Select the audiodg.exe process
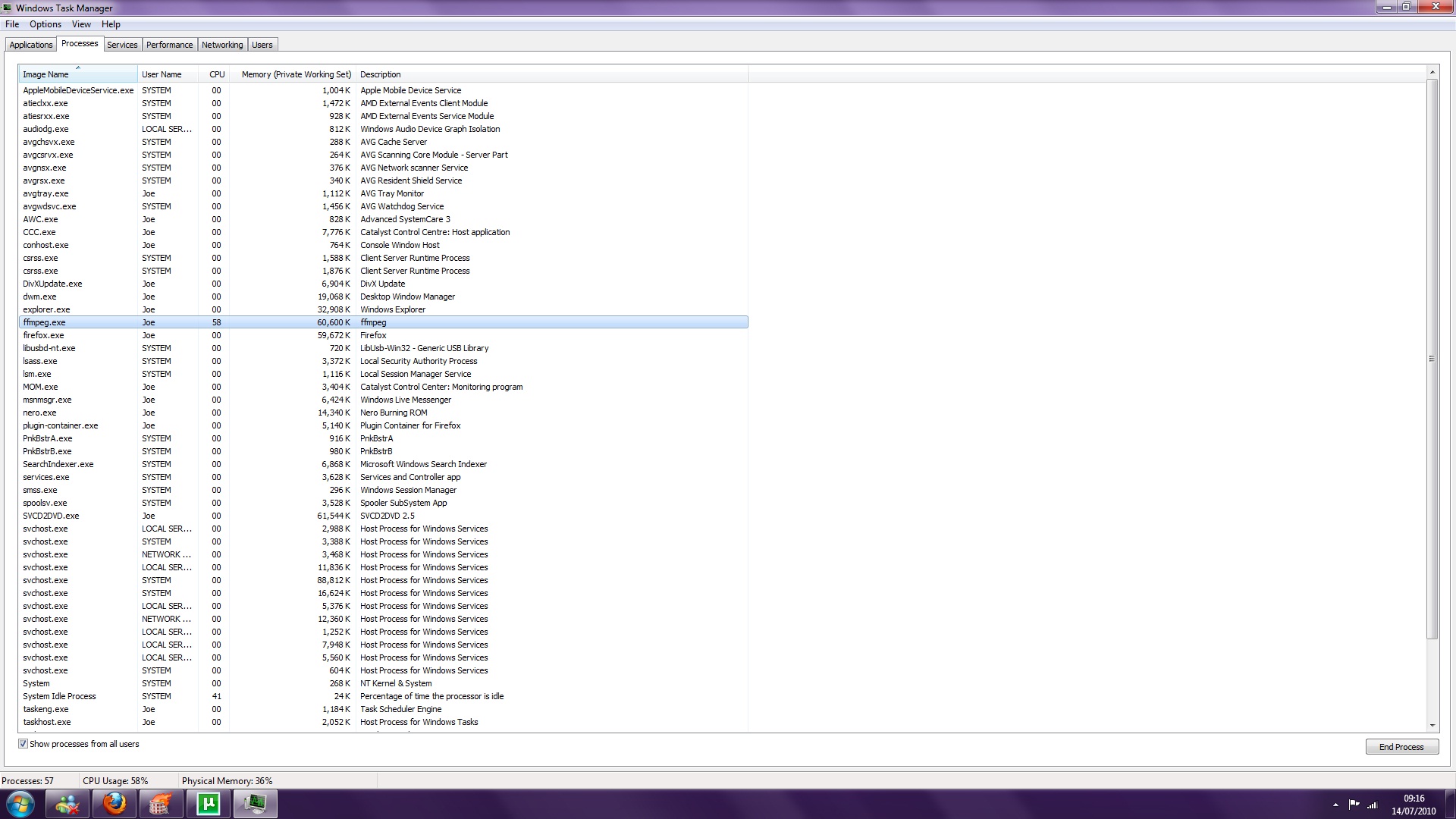Viewport: 1456px width, 819px height. [383, 129]
